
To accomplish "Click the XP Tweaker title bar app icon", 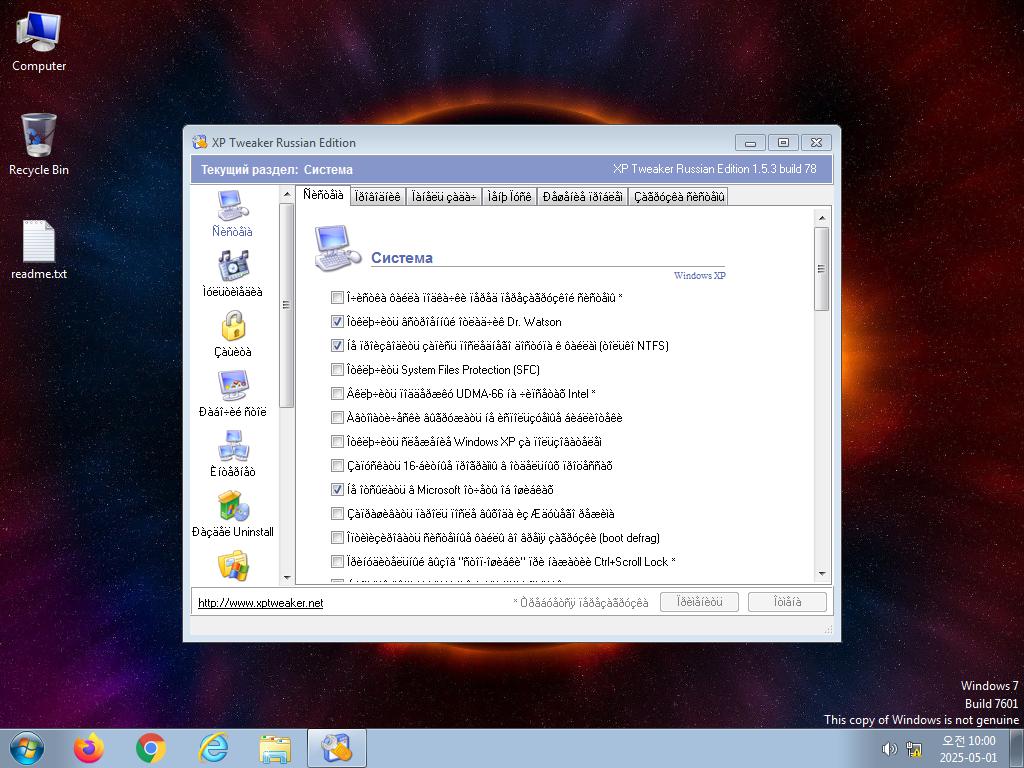I will (x=200, y=142).
